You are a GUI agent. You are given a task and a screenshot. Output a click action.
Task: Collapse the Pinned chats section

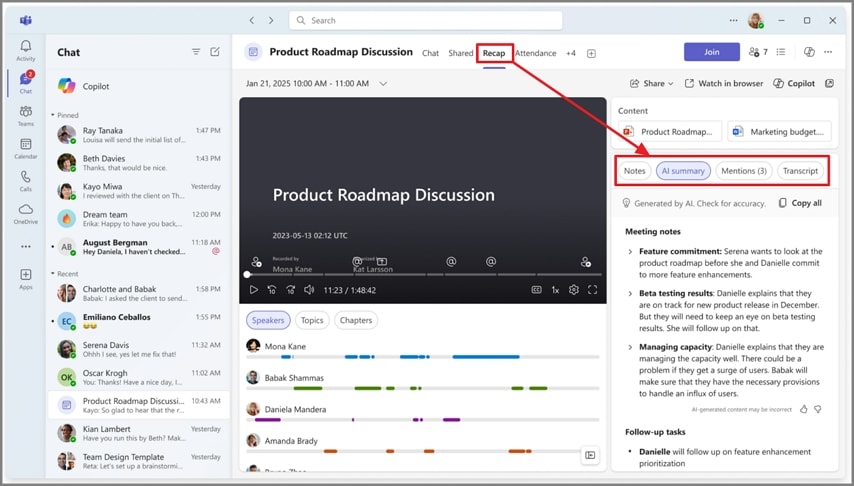[65, 115]
